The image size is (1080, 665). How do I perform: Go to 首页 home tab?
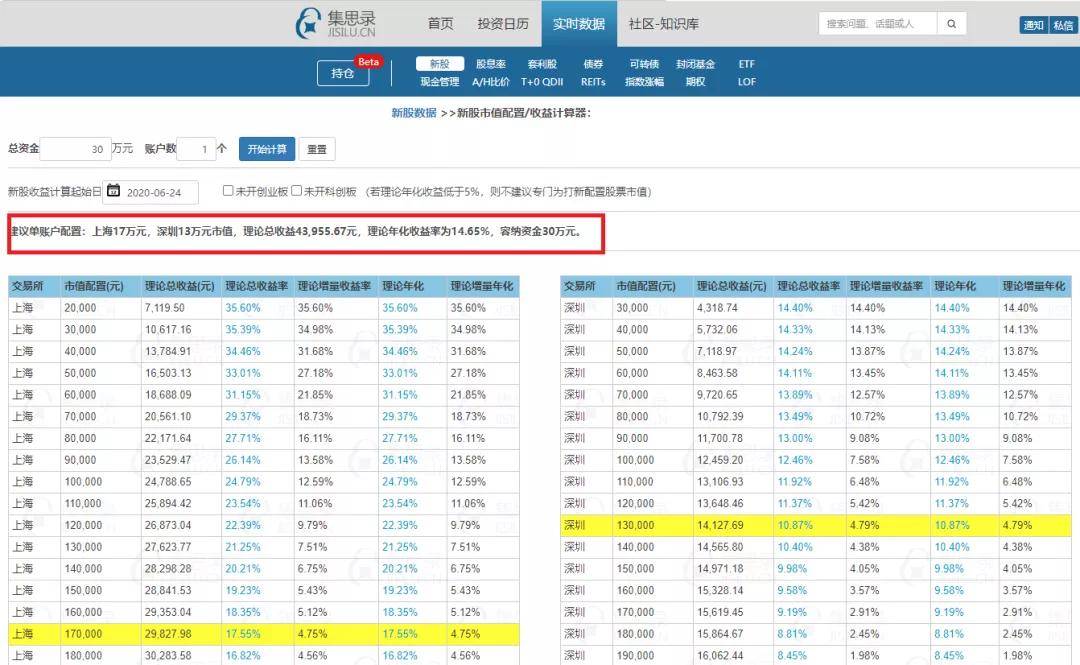tap(440, 24)
